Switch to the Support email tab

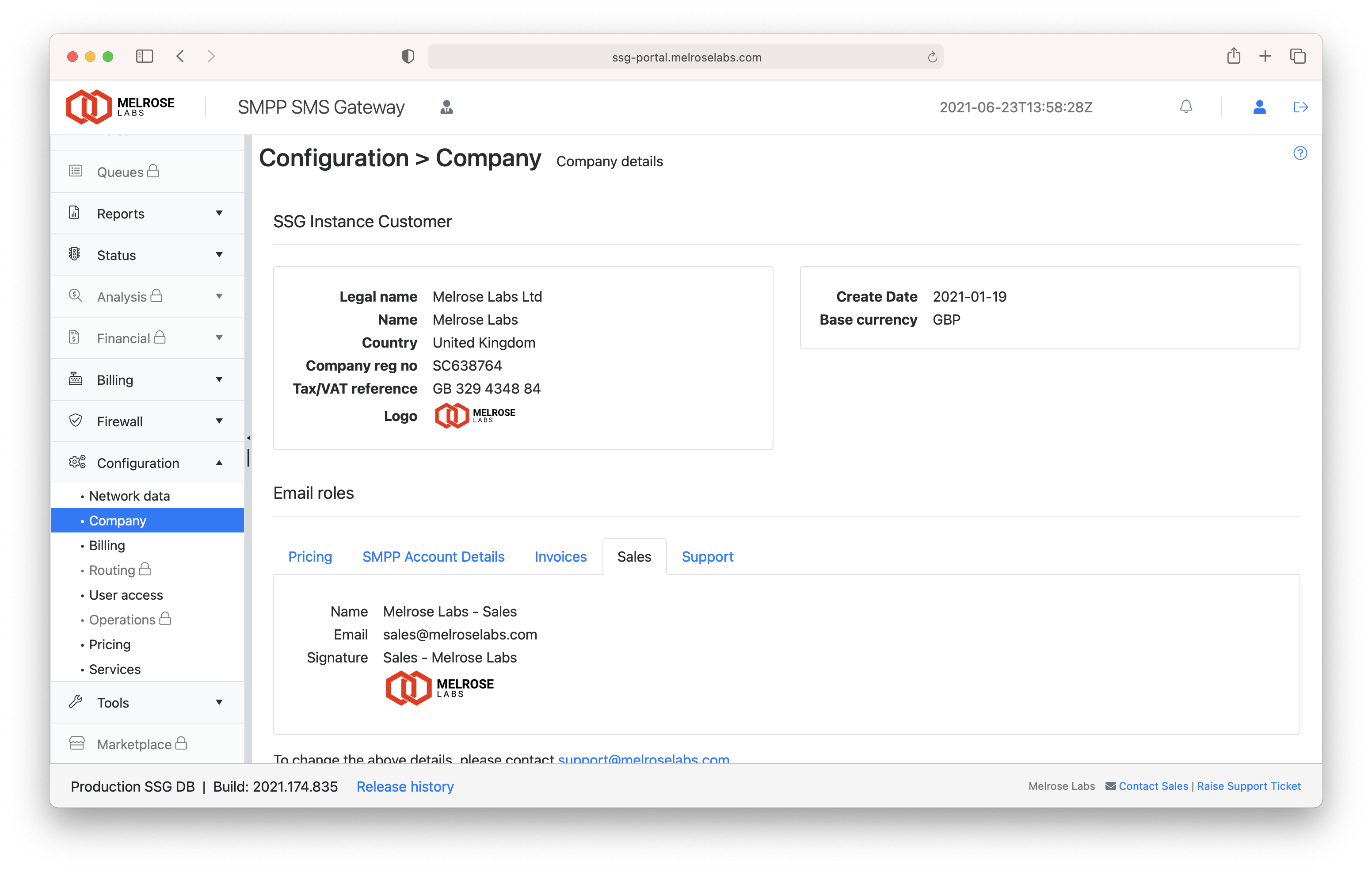(707, 556)
